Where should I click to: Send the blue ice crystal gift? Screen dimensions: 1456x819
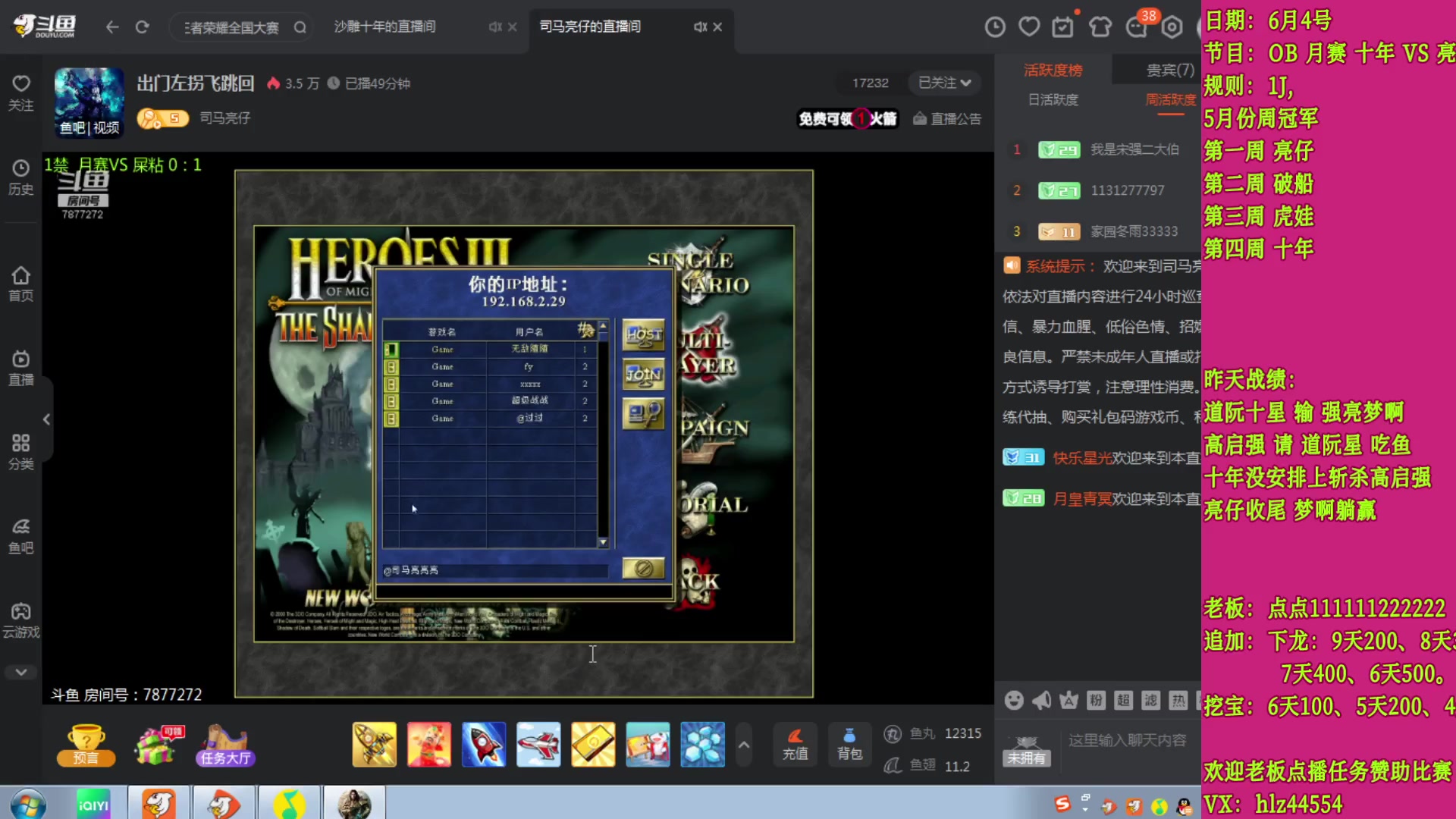pyautogui.click(x=702, y=744)
